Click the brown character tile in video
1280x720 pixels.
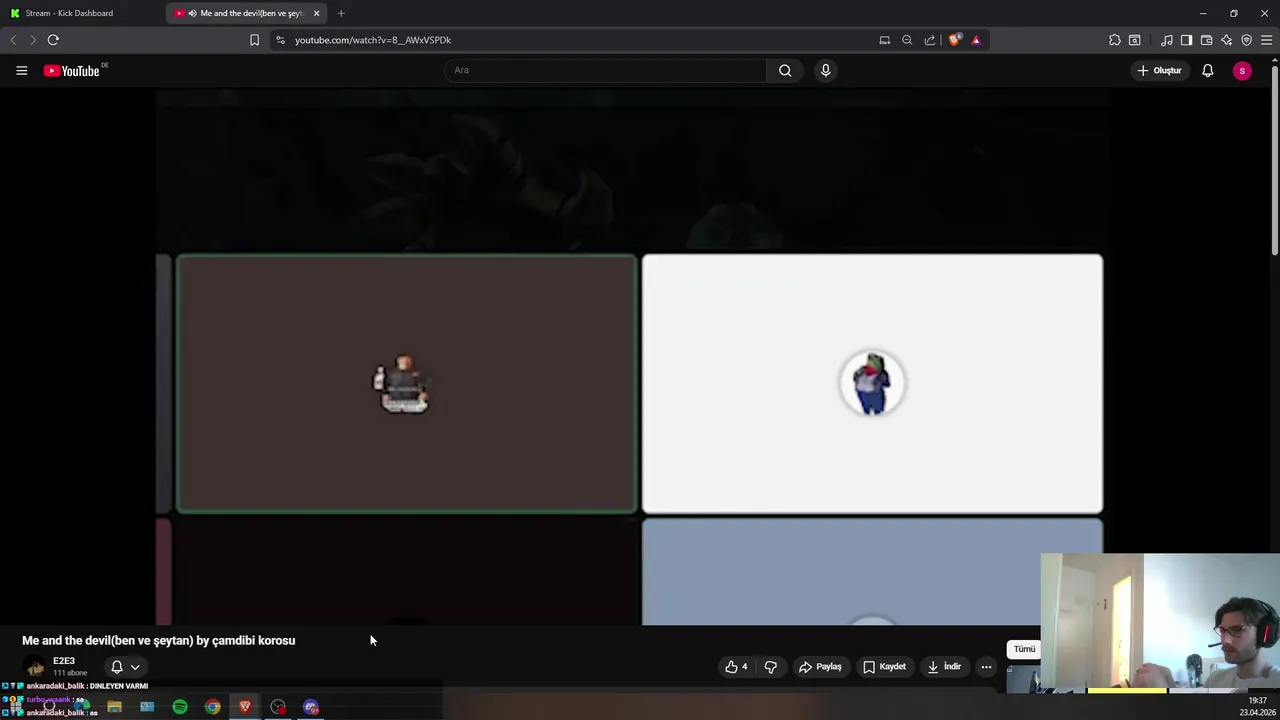[406, 384]
